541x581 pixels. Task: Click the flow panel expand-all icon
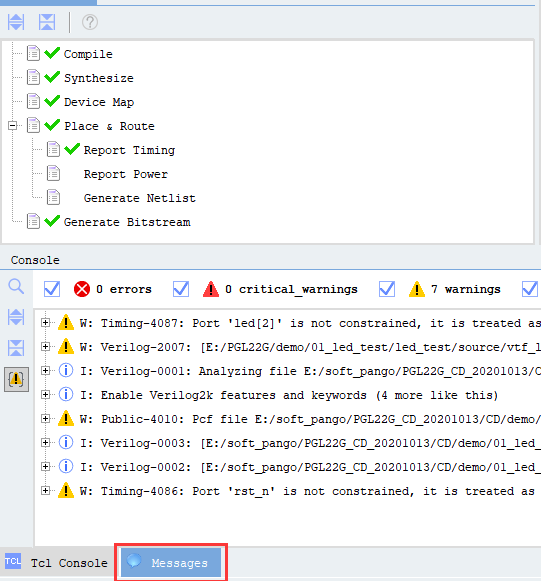click(x=16, y=22)
